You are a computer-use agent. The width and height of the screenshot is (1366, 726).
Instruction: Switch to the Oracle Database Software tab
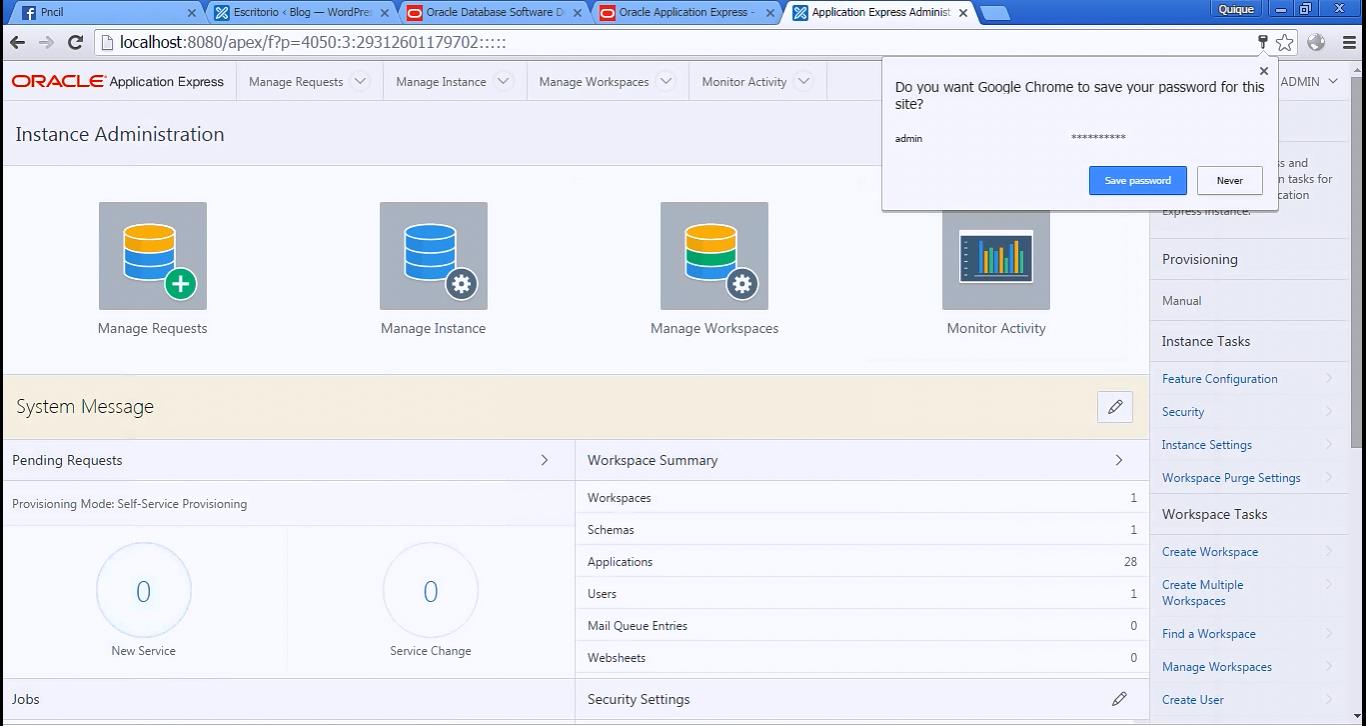coord(488,14)
